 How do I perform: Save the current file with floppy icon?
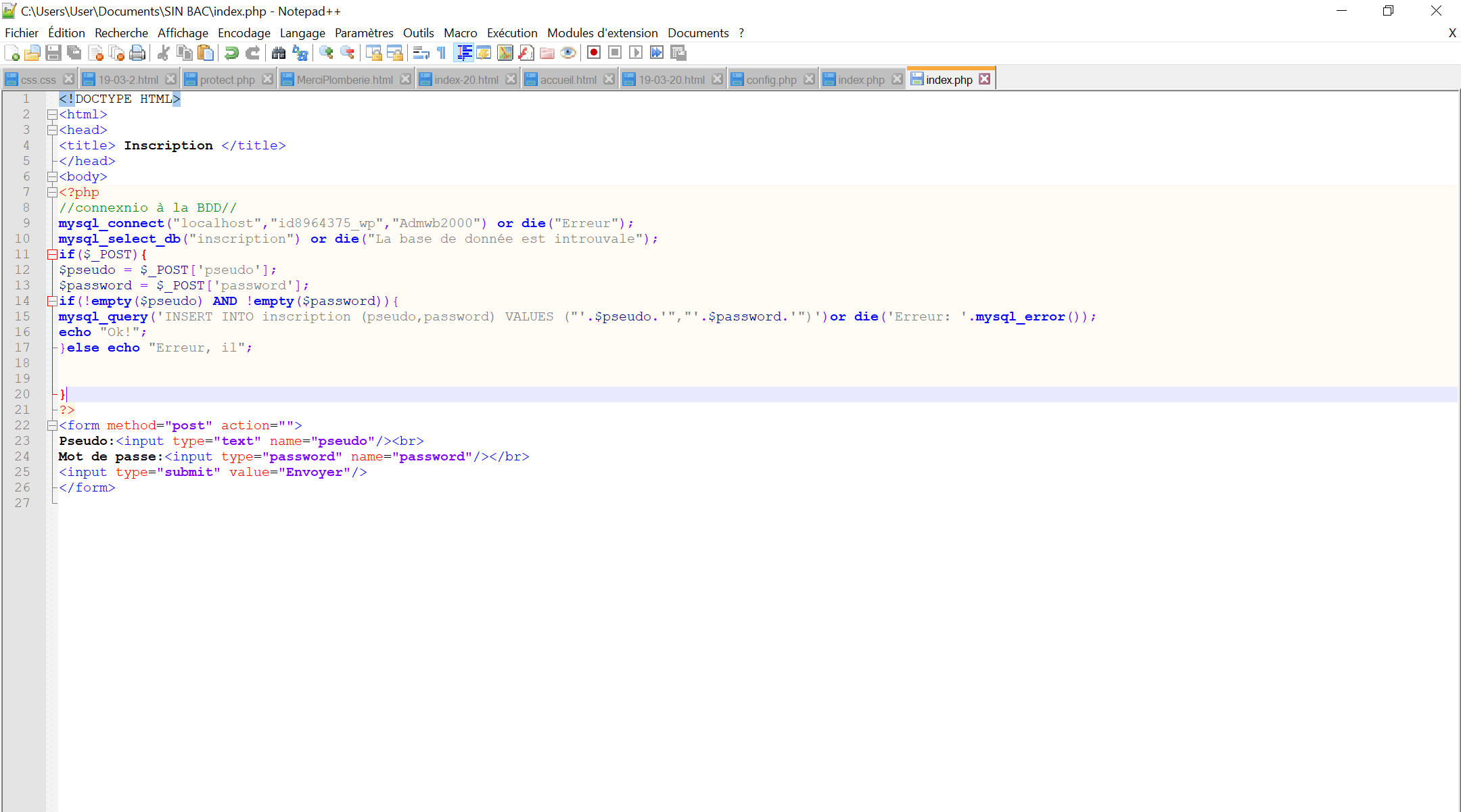[53, 53]
